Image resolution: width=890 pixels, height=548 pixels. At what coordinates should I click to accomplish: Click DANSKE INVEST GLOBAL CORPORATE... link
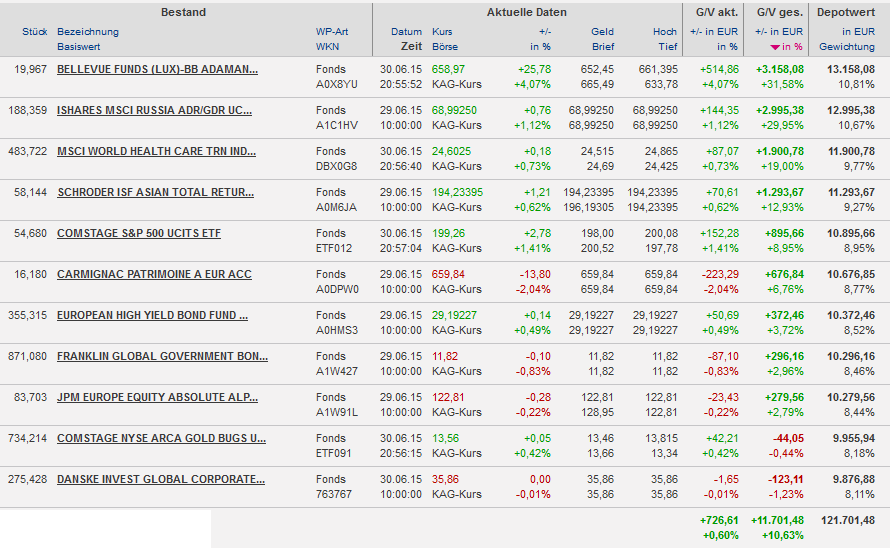(x=161, y=479)
